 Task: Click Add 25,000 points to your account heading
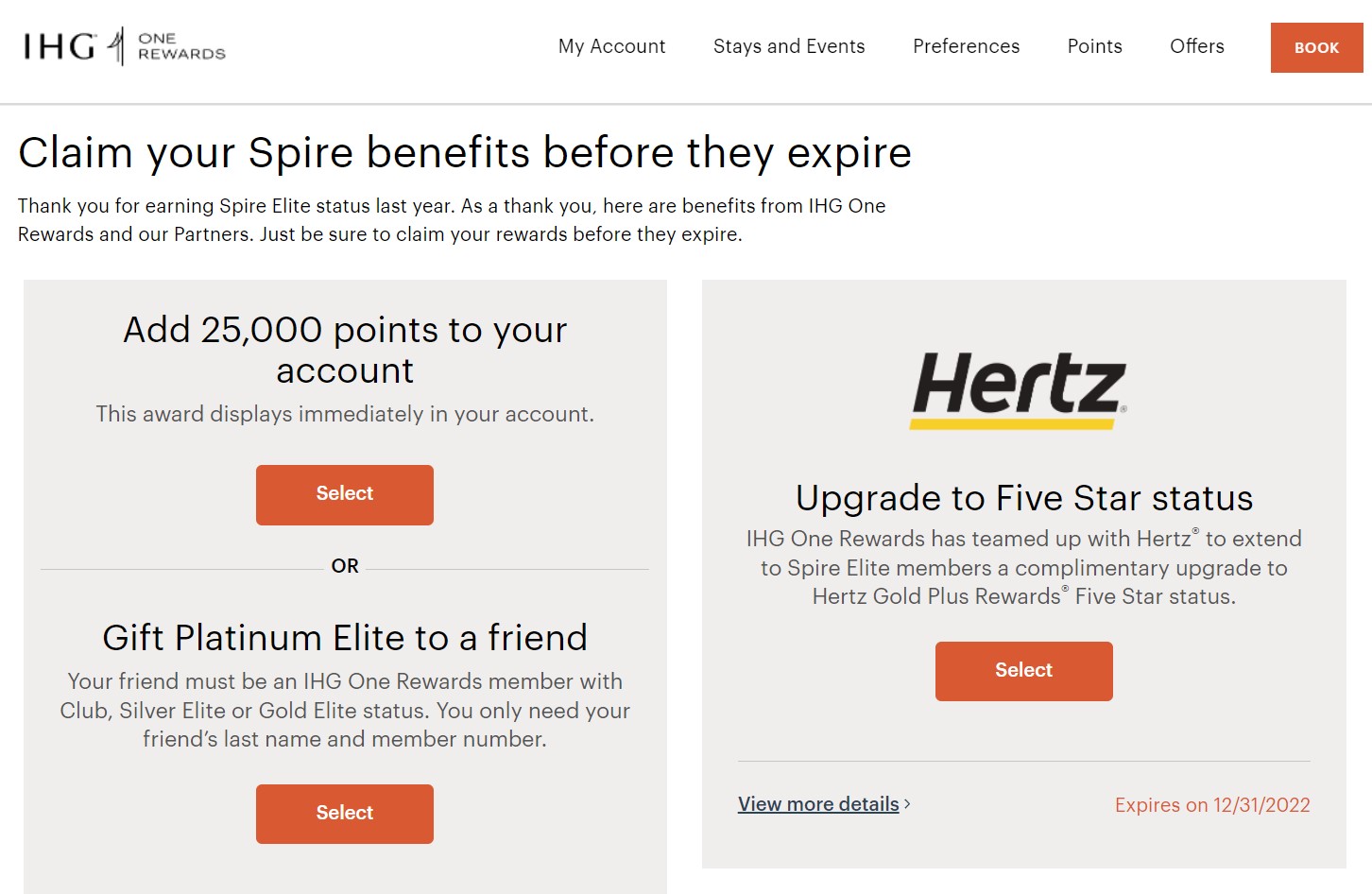(x=345, y=350)
